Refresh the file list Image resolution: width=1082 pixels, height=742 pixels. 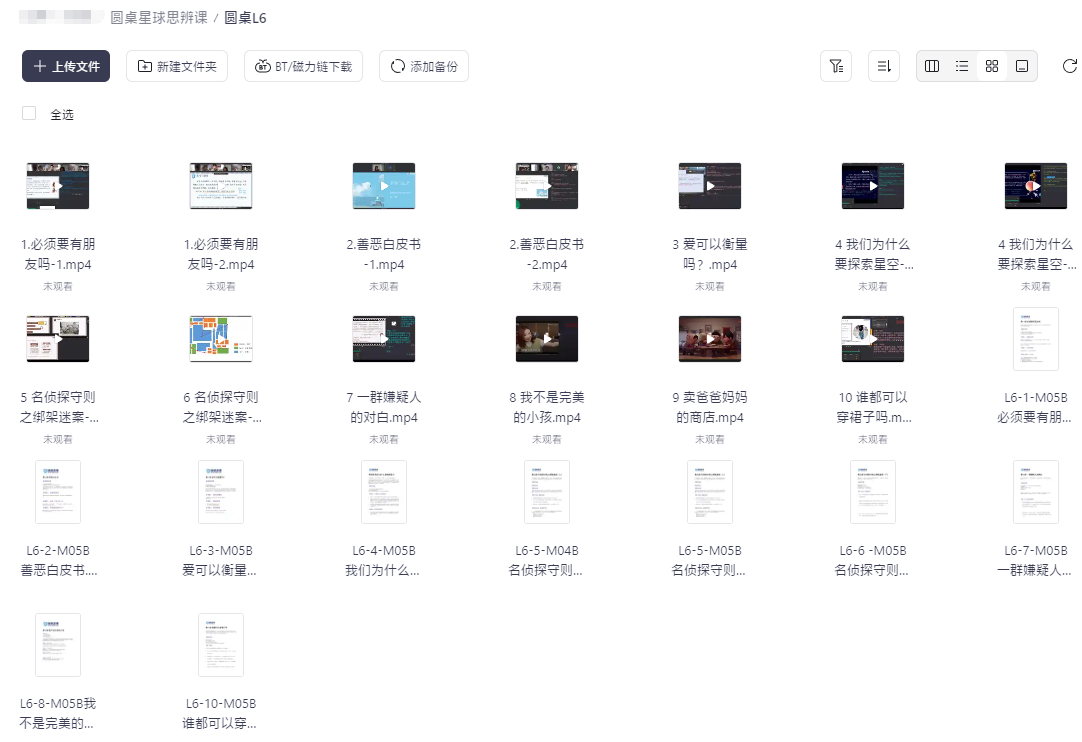pyautogui.click(x=1069, y=66)
